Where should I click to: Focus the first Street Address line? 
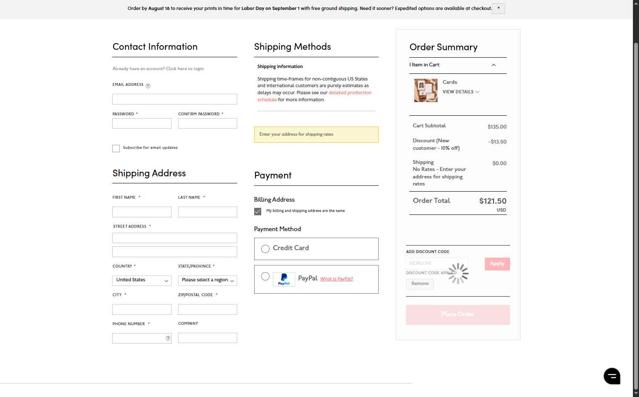pyautogui.click(x=174, y=238)
